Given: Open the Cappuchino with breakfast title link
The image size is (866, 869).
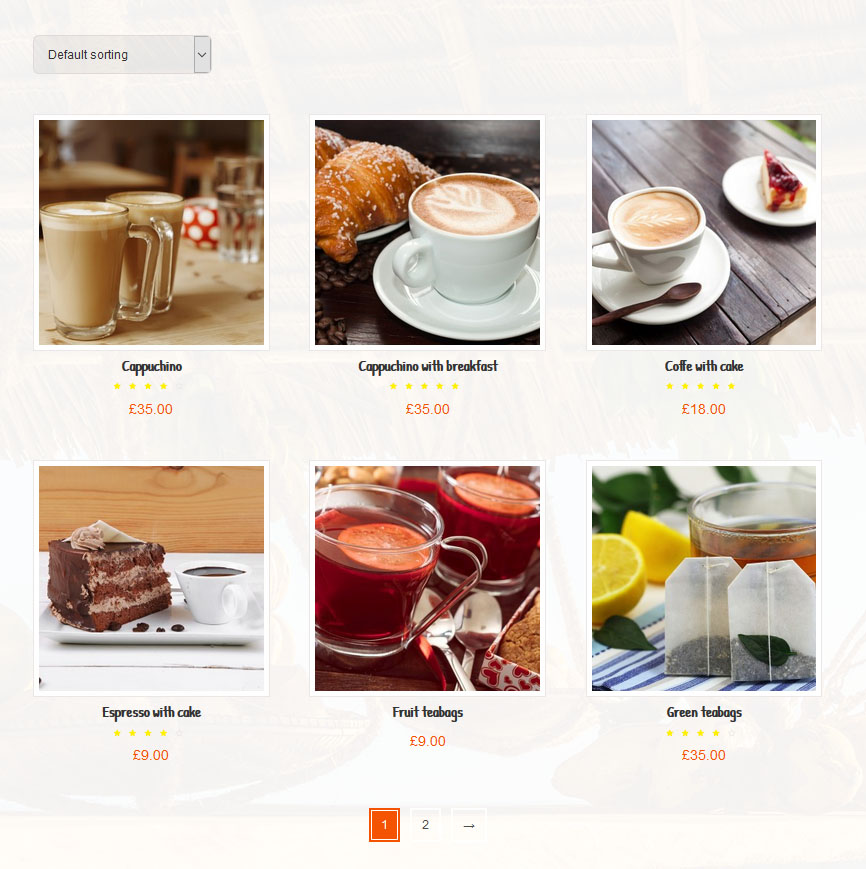Looking at the screenshot, I should [x=427, y=366].
